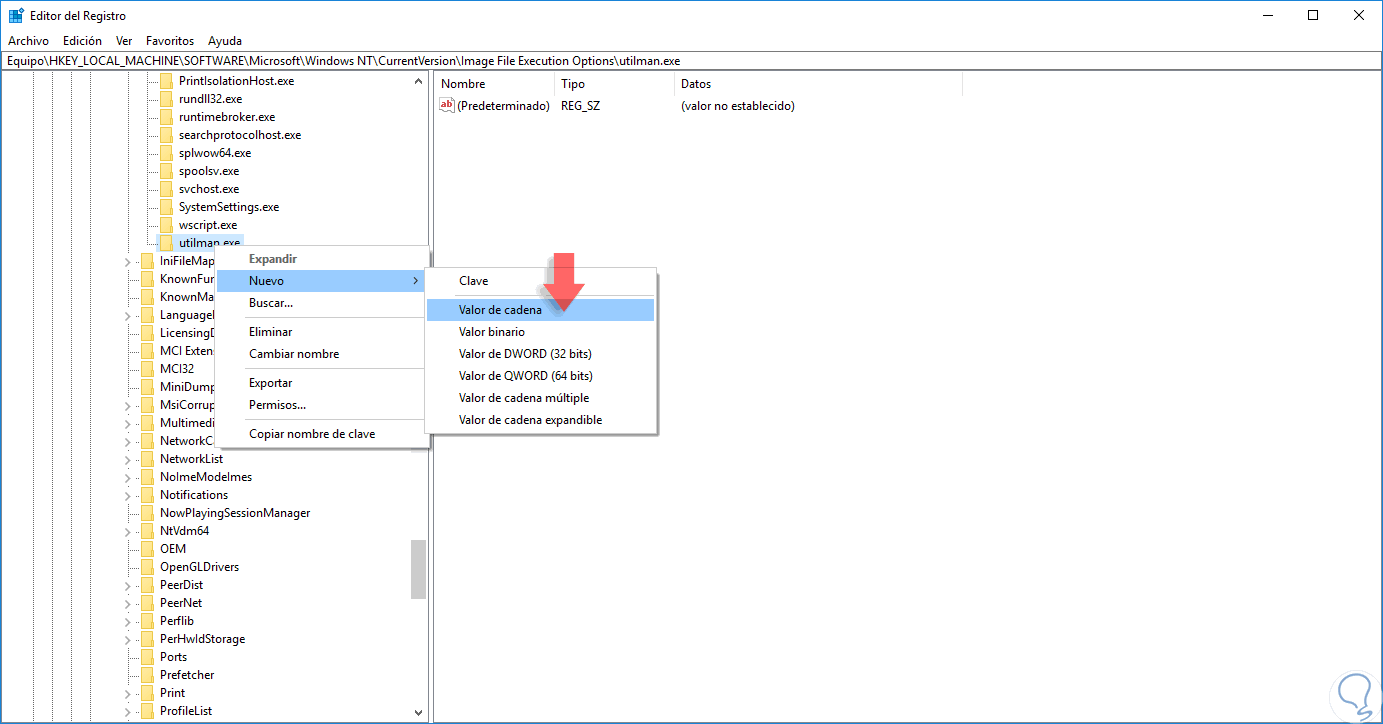Select Valor binario in the submenu

(x=540, y=332)
